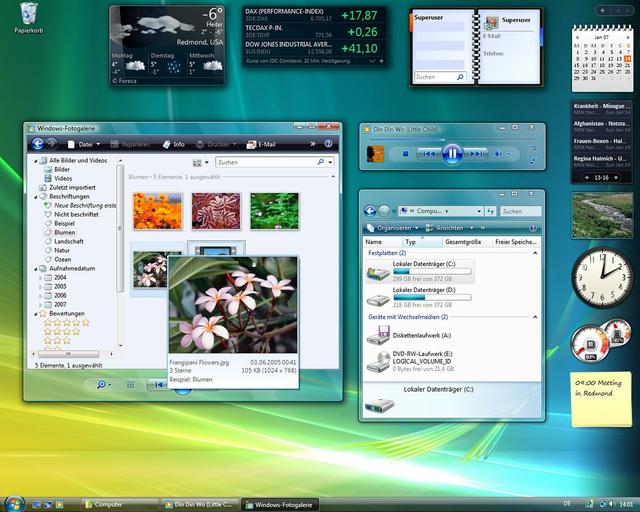Show more Fotogalerie toolbar commands chevron

click(313, 144)
